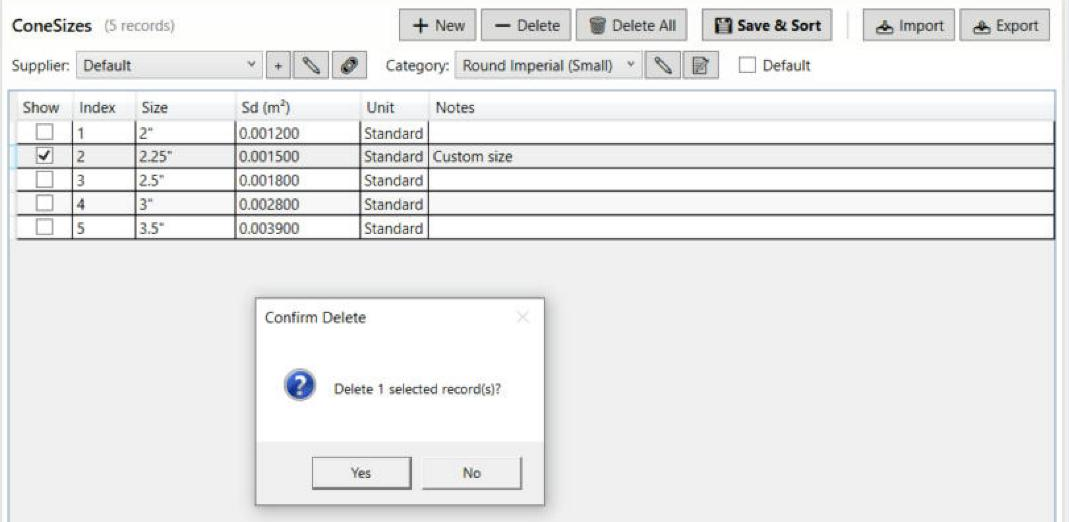Click the index cell showing 3
1069x522 pixels.
click(104, 181)
